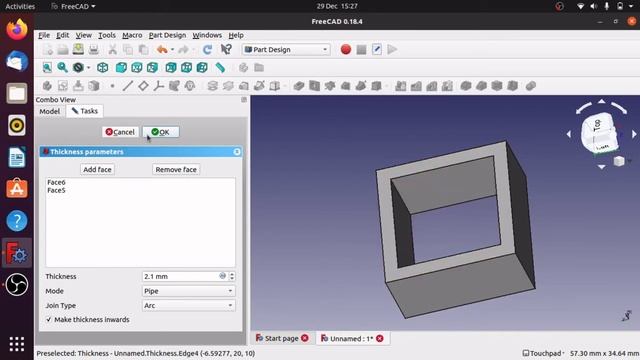640x360 pixels.
Task: Set Front view cube icon
Action: click(x=121, y=67)
